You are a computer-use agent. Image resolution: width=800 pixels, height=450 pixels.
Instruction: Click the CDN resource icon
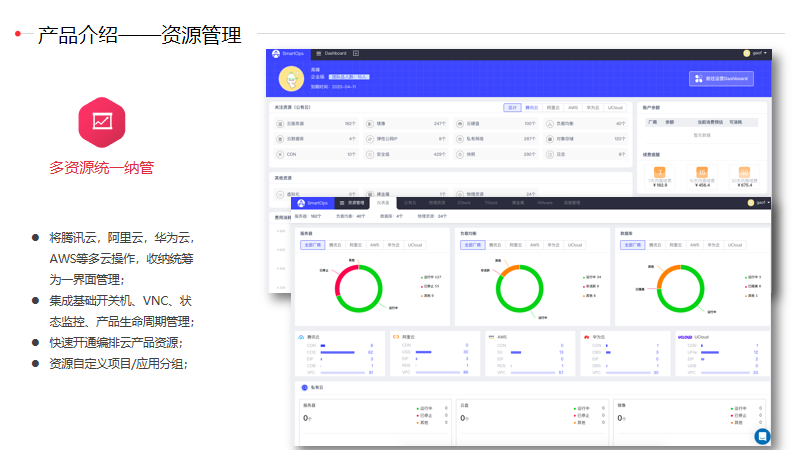(280, 154)
